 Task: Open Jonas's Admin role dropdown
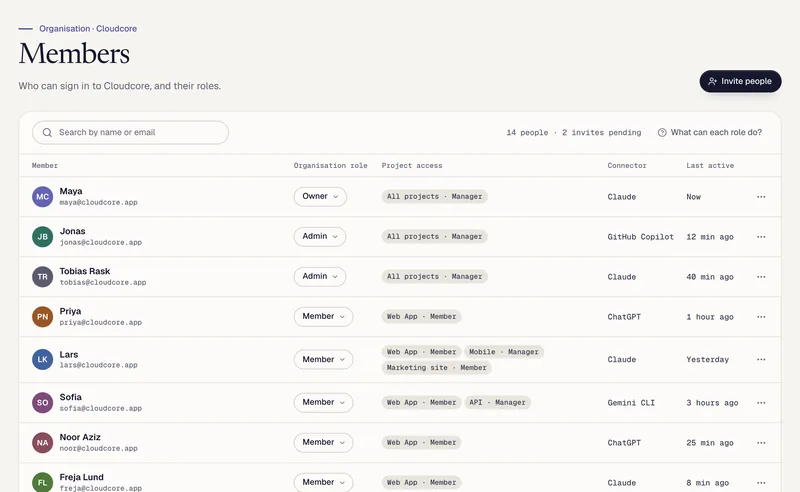tap(320, 237)
